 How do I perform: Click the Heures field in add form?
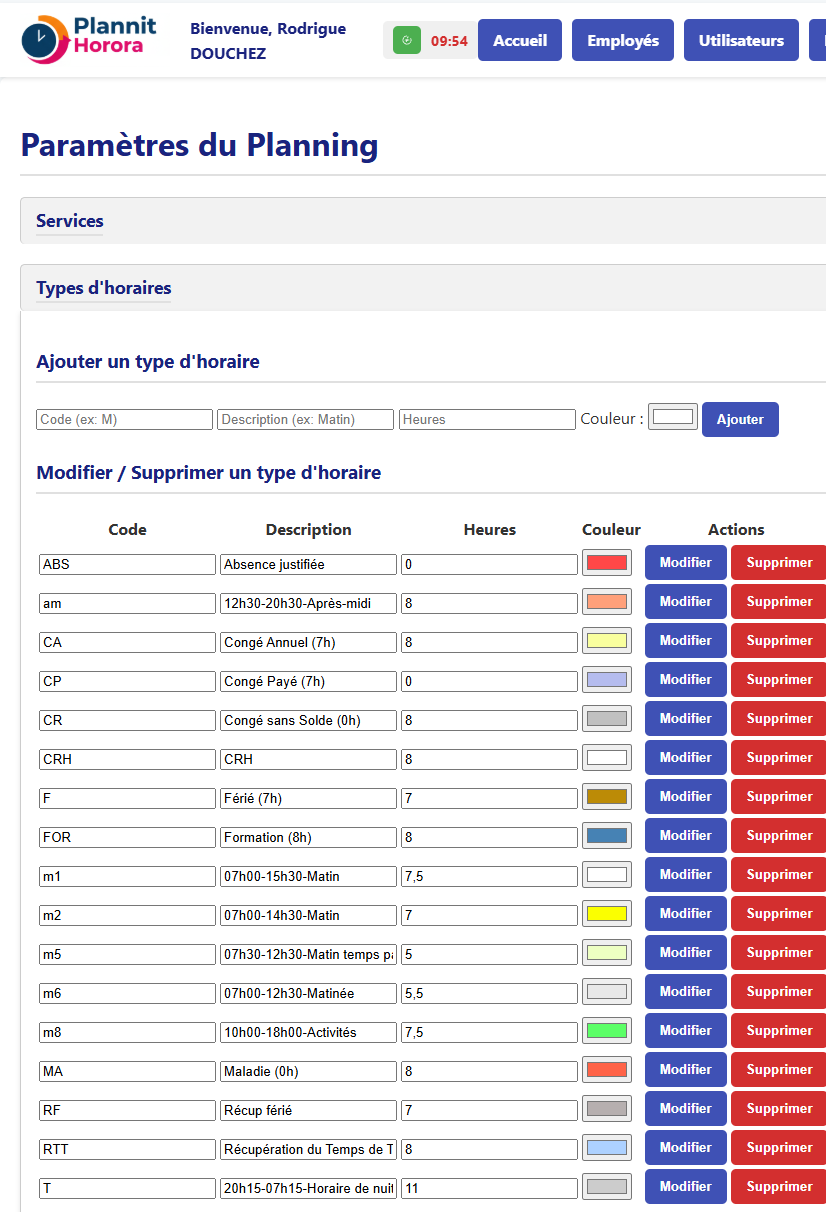(x=487, y=420)
